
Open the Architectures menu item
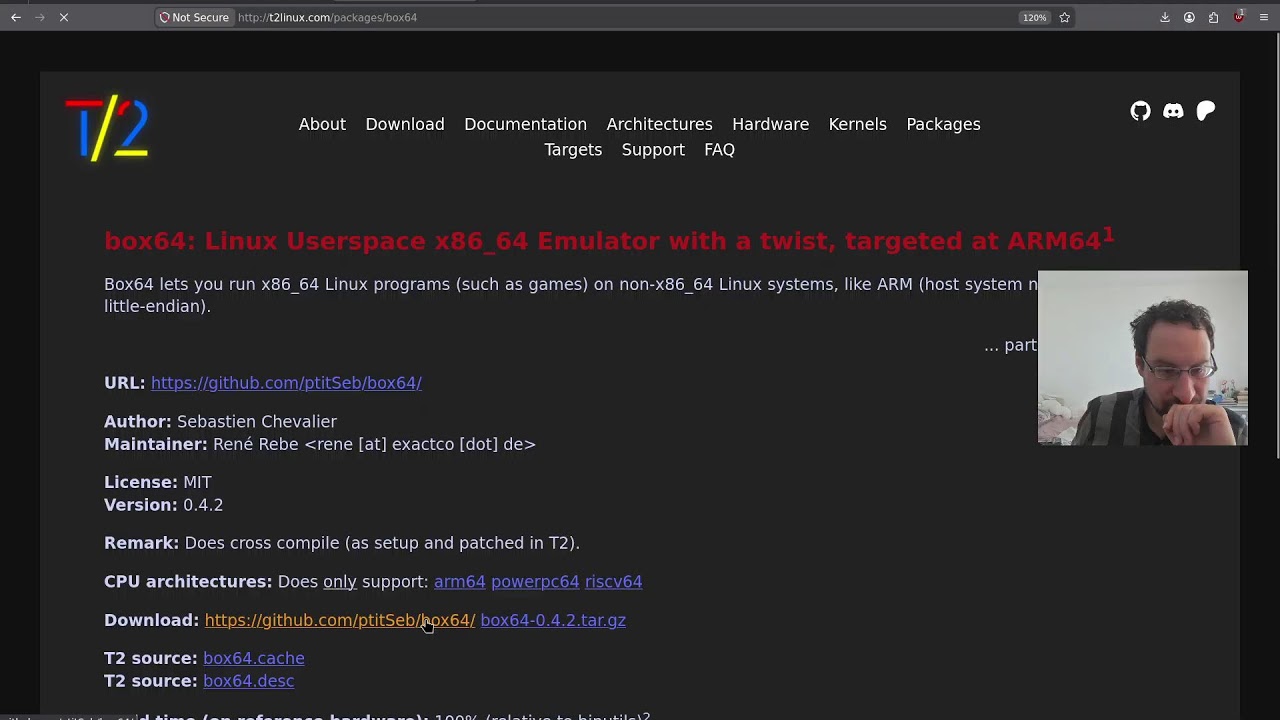(659, 124)
